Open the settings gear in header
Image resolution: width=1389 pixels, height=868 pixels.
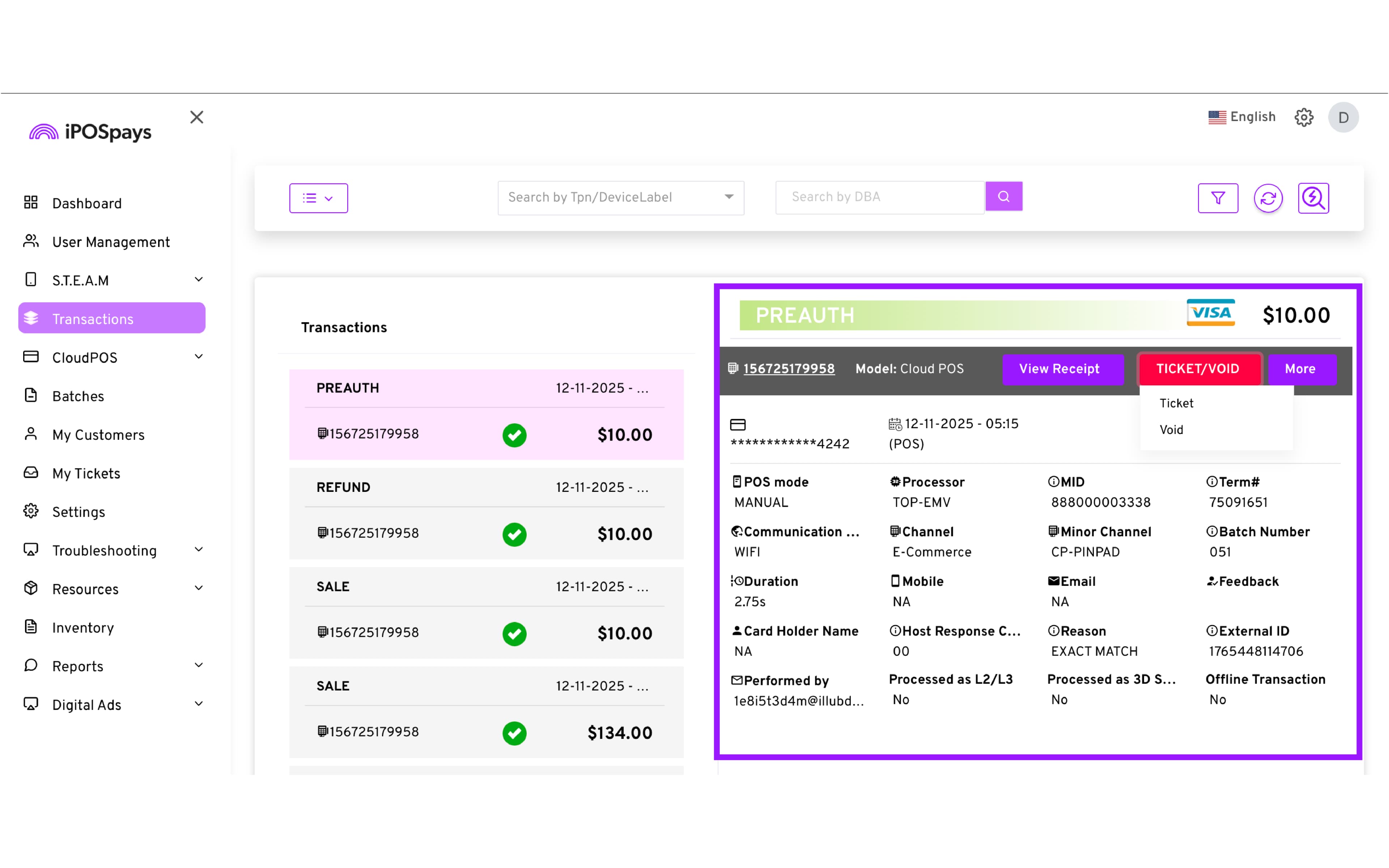(x=1304, y=117)
